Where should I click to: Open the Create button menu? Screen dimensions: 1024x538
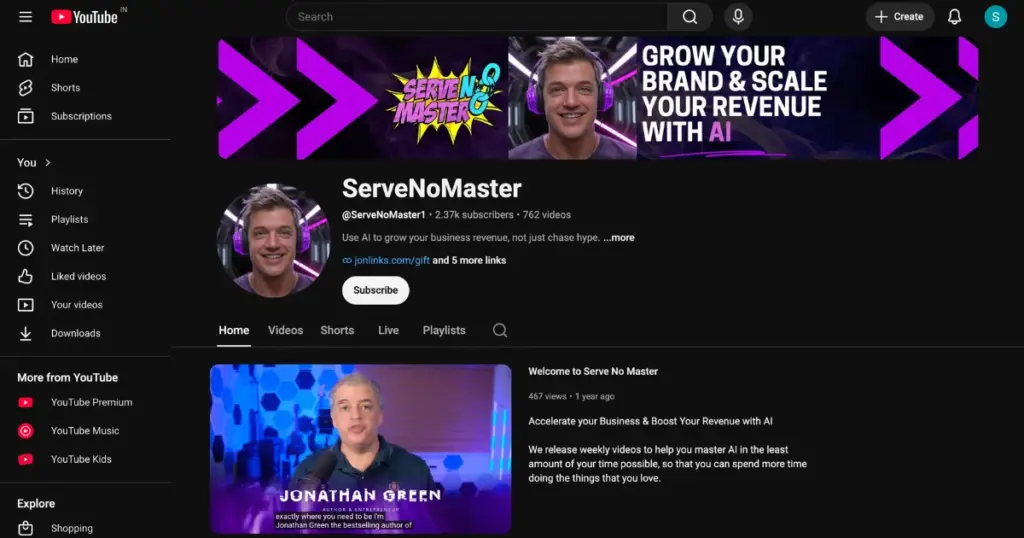pyautogui.click(x=899, y=17)
